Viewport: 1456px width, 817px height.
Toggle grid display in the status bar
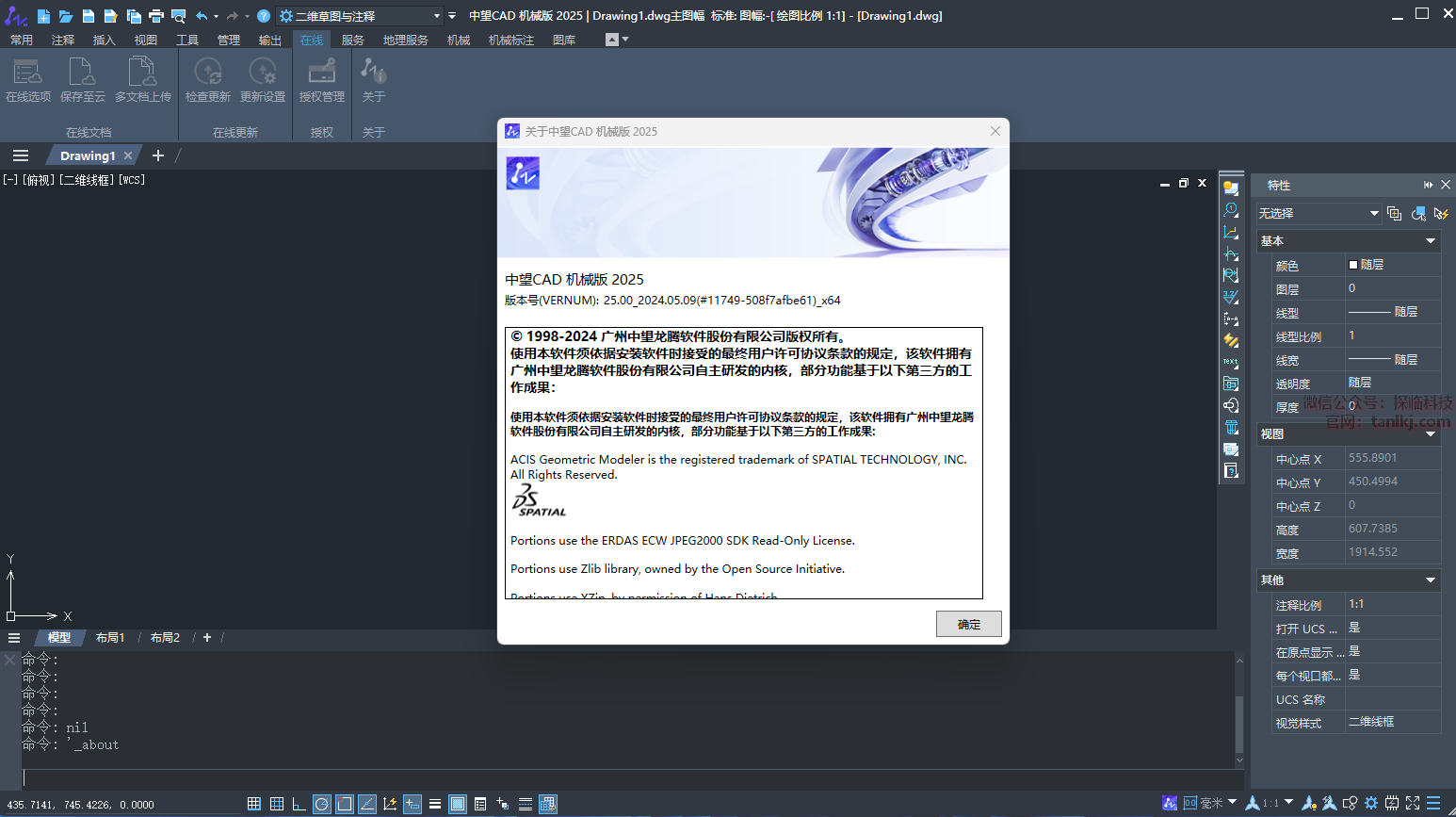(277, 804)
